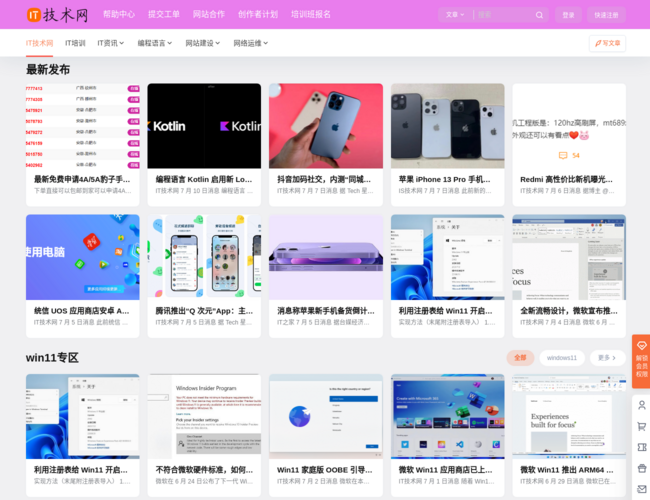Screen dimensions: 650x500
Task: Select the windows11 filter tag
Action: coord(562,358)
